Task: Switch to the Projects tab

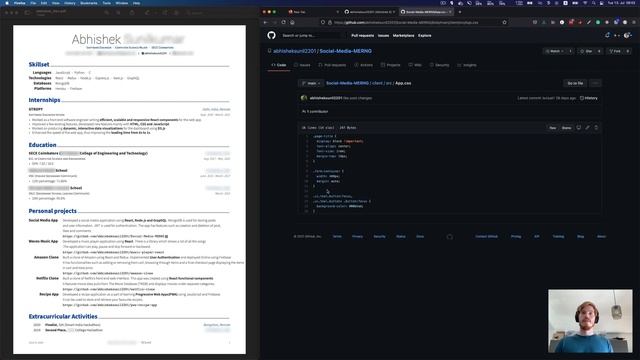Action: tap(391, 65)
